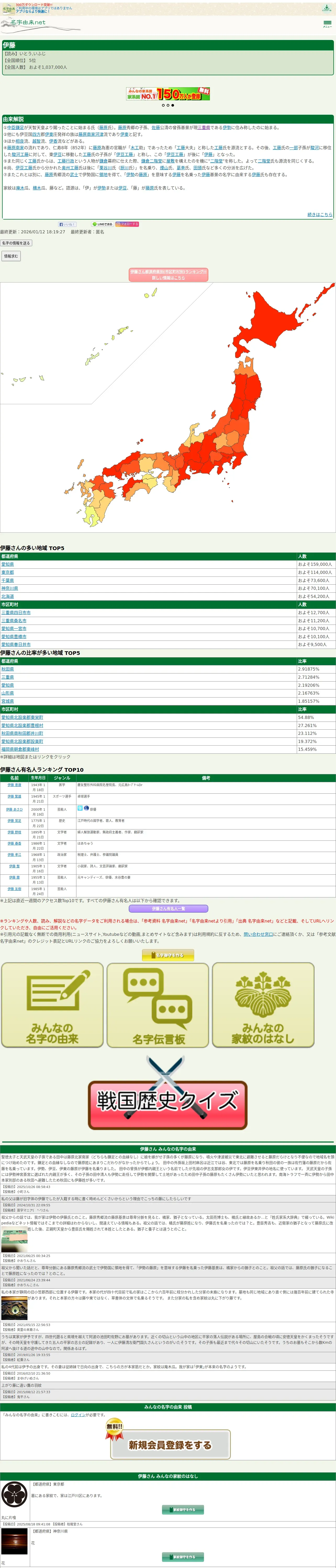Open the 三重県四日市市 link
This screenshot has height=1568, width=336.
point(16,612)
